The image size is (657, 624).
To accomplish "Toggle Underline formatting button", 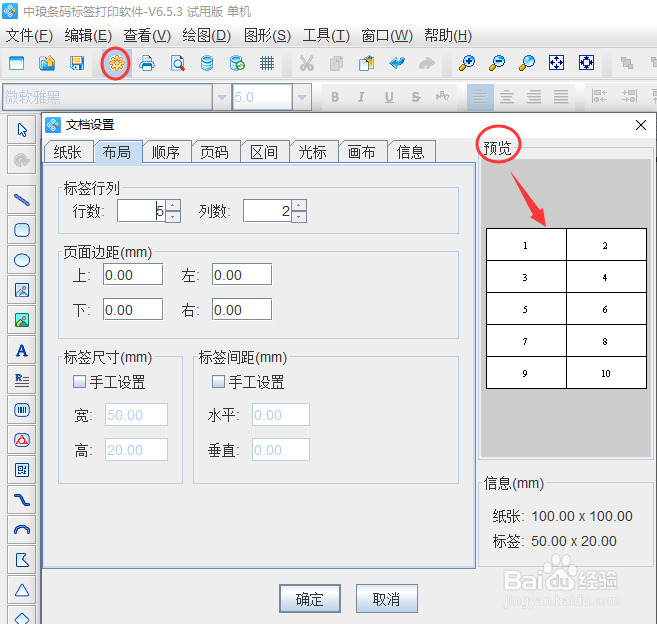I will click(389, 97).
